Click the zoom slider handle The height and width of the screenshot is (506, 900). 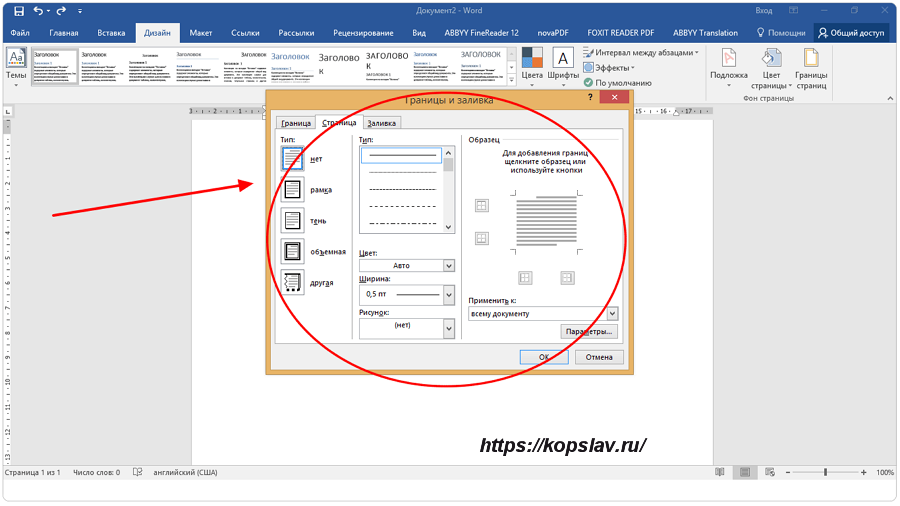tap(825, 472)
